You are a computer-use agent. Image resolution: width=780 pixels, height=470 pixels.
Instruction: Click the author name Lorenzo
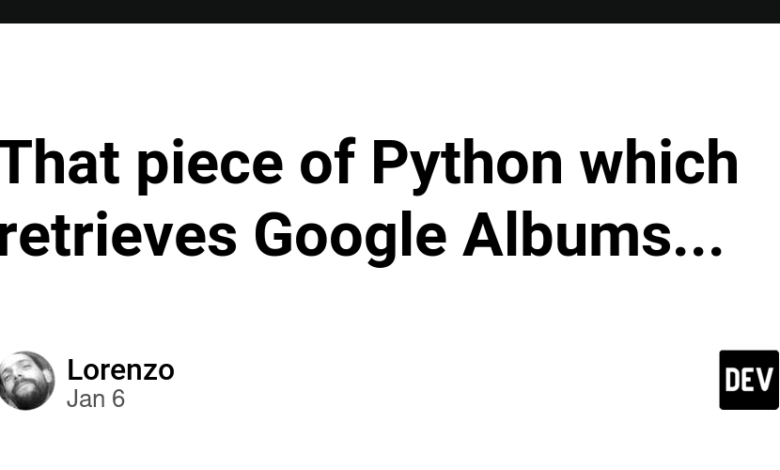(120, 370)
